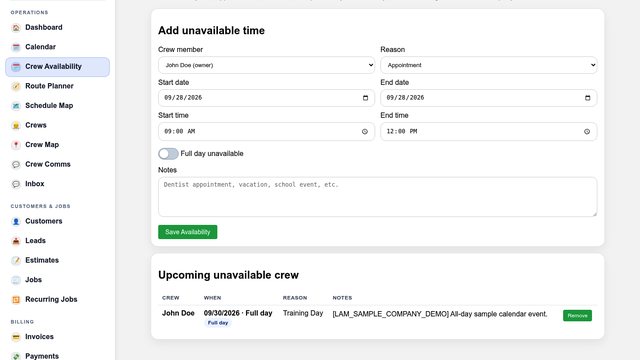The width and height of the screenshot is (640, 360).
Task: Click the End time field 12:00 PM
Action: [x=489, y=131]
